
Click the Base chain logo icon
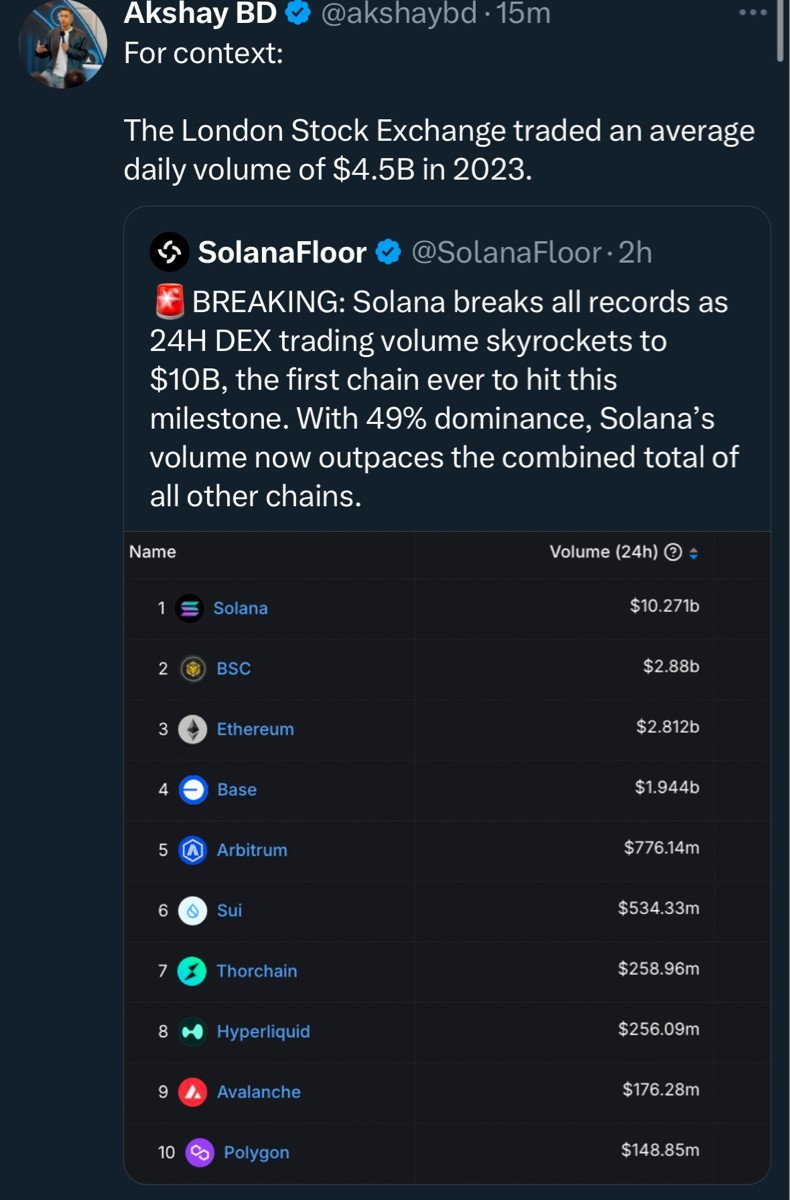(x=192, y=790)
